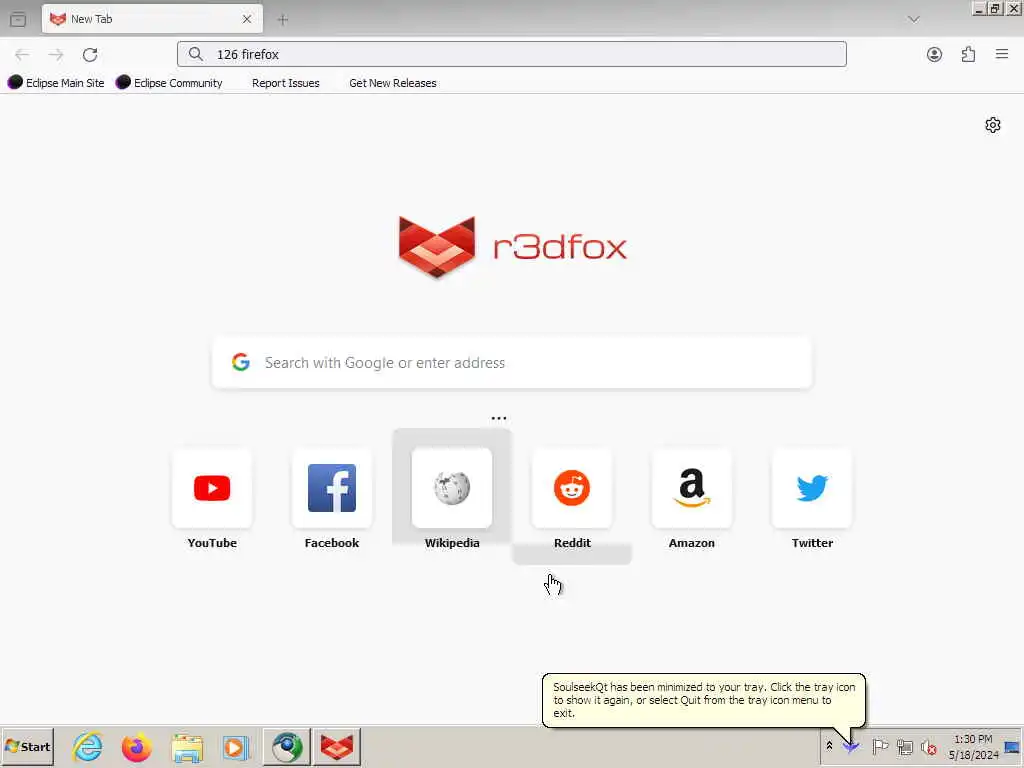Open the Wikipedia tile three-dot menu

[499, 418]
